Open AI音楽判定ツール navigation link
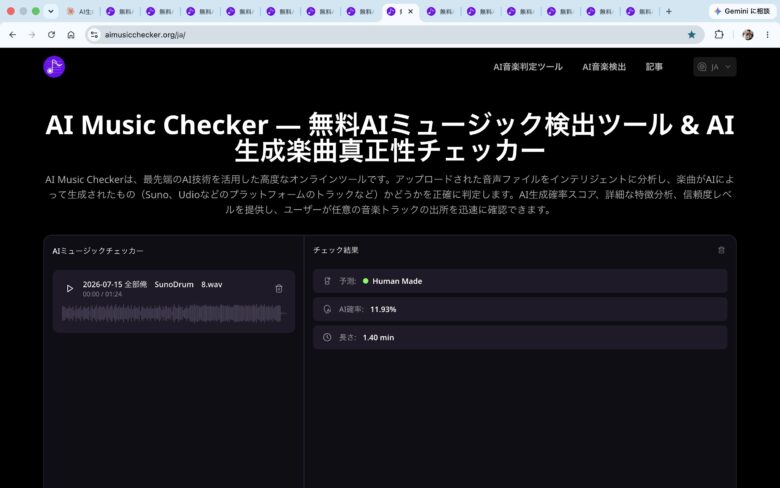This screenshot has height=488, width=780. point(528,67)
